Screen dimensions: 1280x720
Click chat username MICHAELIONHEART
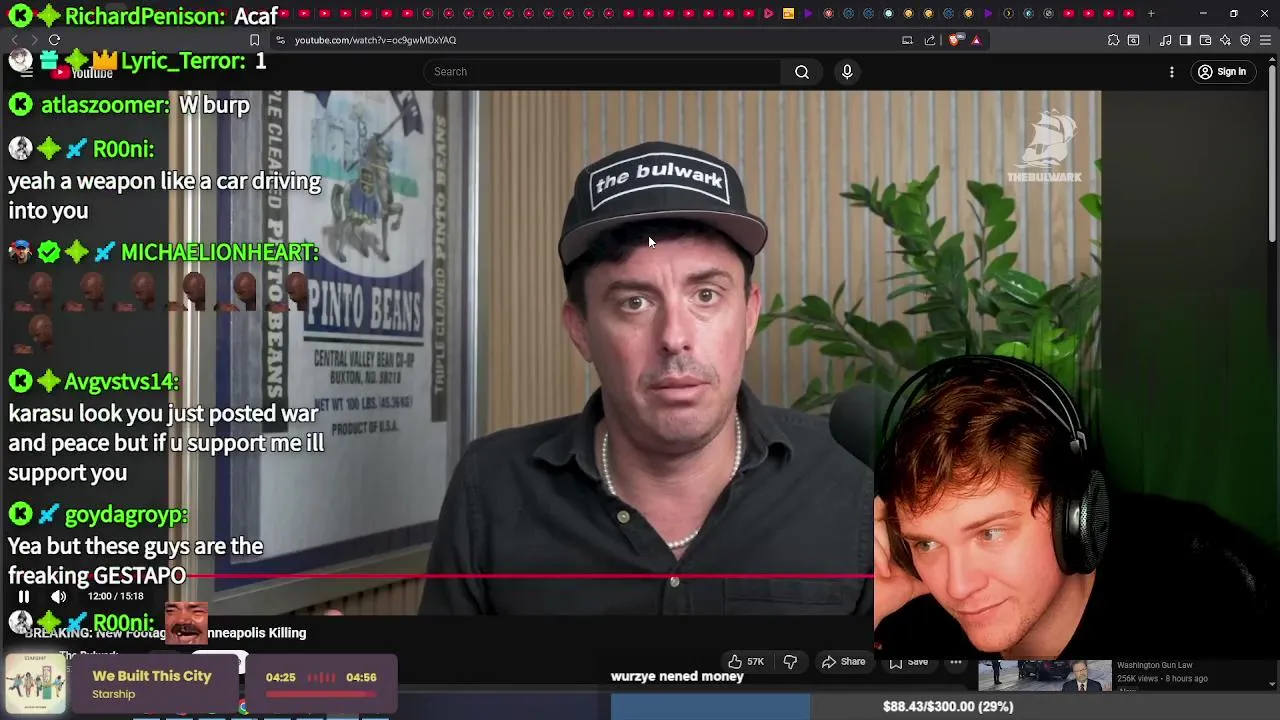click(220, 252)
